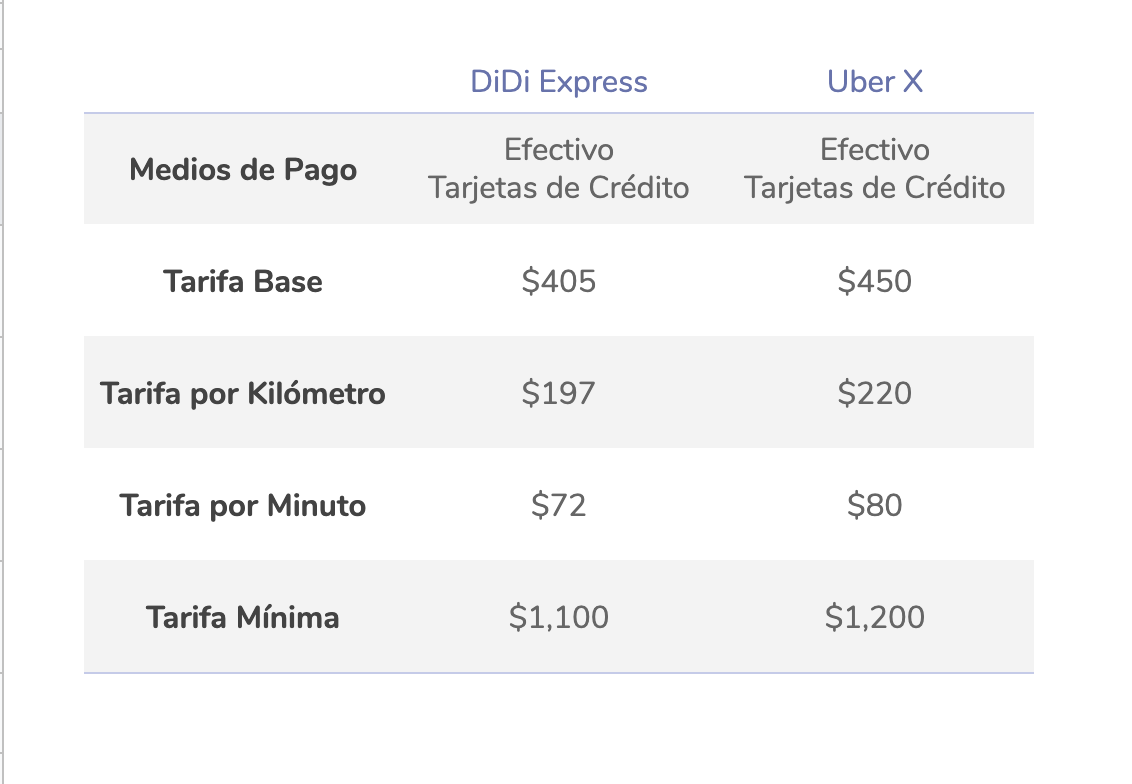Screen dimensions: 1132x784
Task: Select the Tarifa Mínima row label
Action: click(x=243, y=617)
